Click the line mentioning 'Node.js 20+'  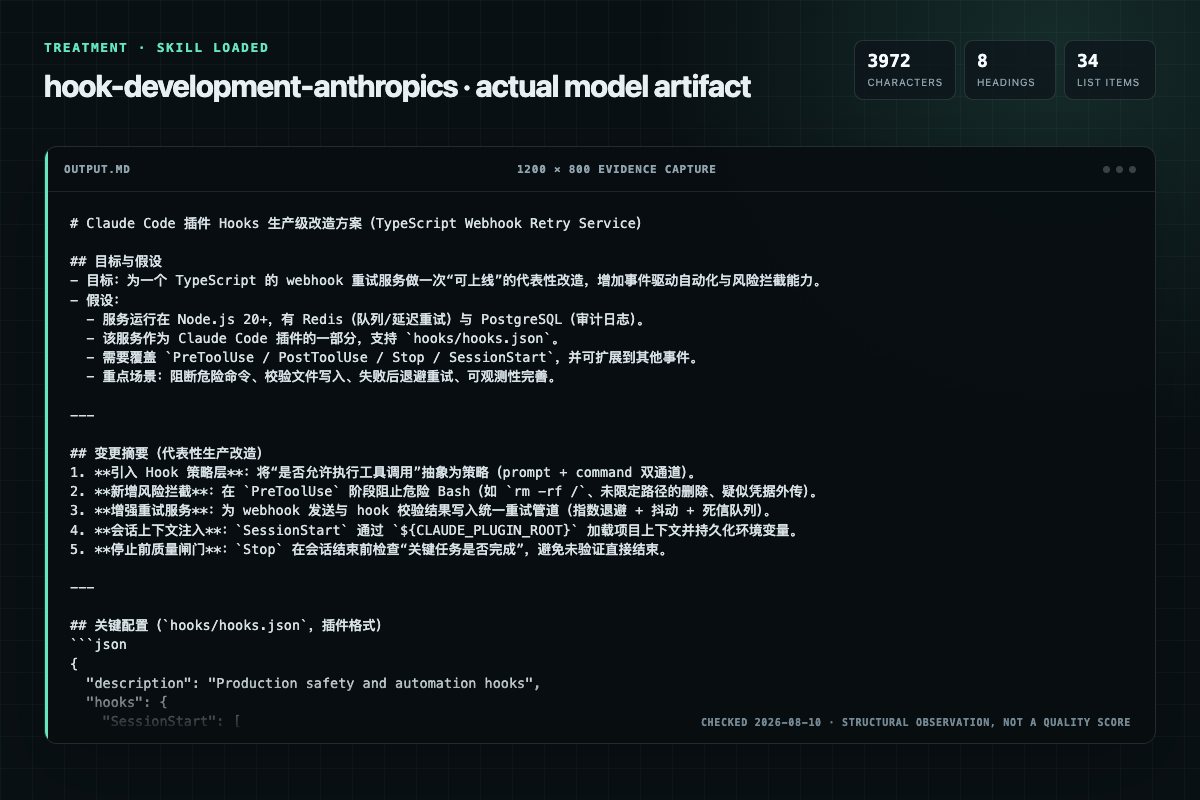371,320
